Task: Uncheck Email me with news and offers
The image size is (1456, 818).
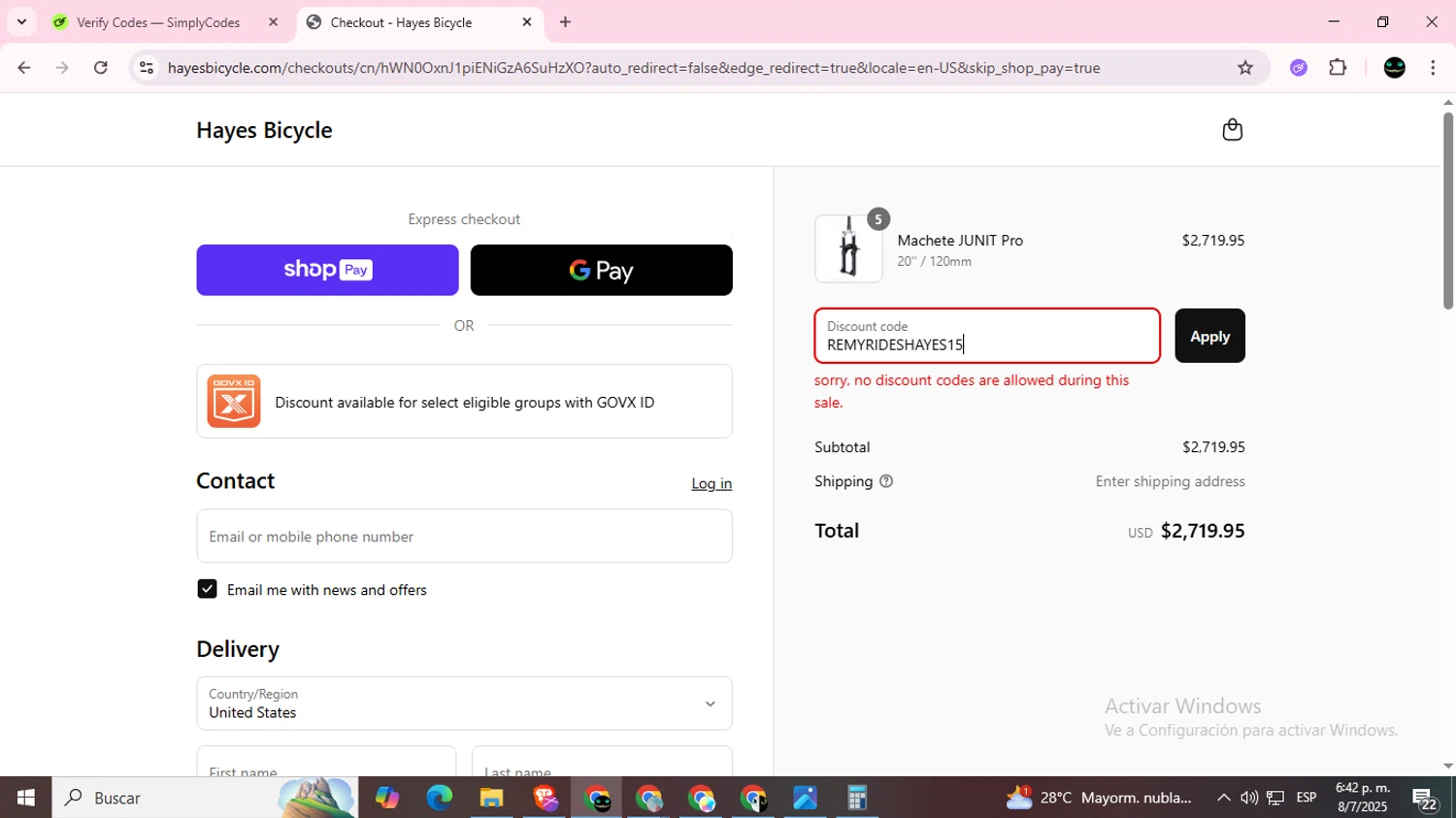Action: 207,589
